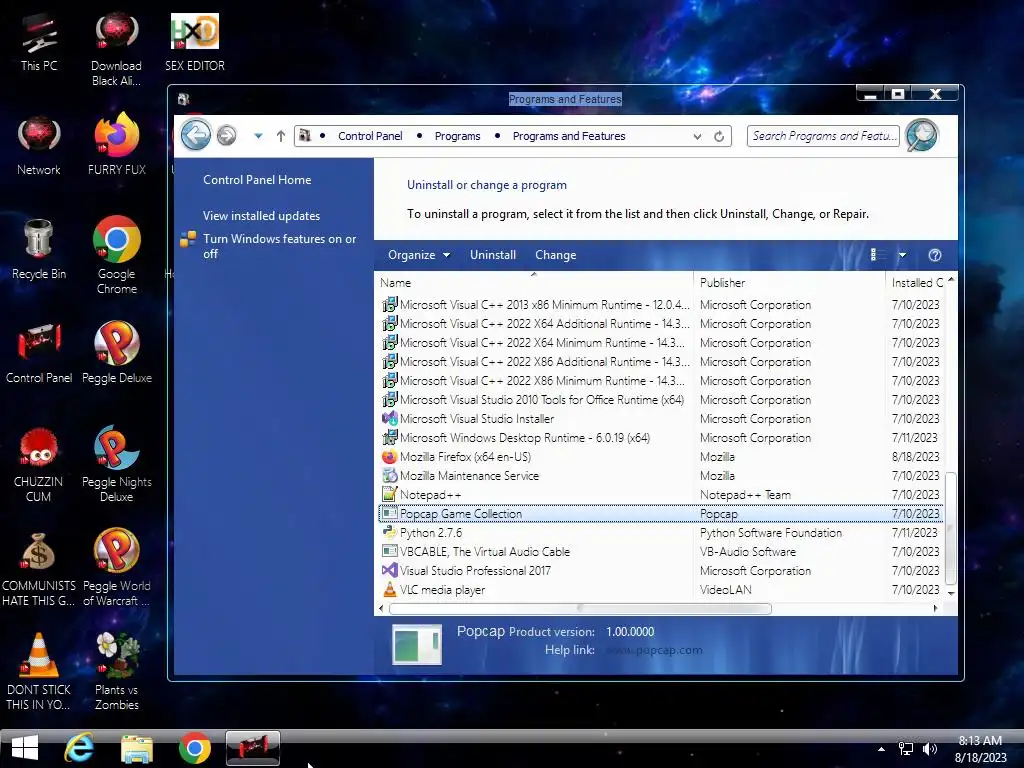The height and width of the screenshot is (768, 1024).
Task: Open COMMUNISTS HATE THIS G... money bag icon
Action: (39, 568)
